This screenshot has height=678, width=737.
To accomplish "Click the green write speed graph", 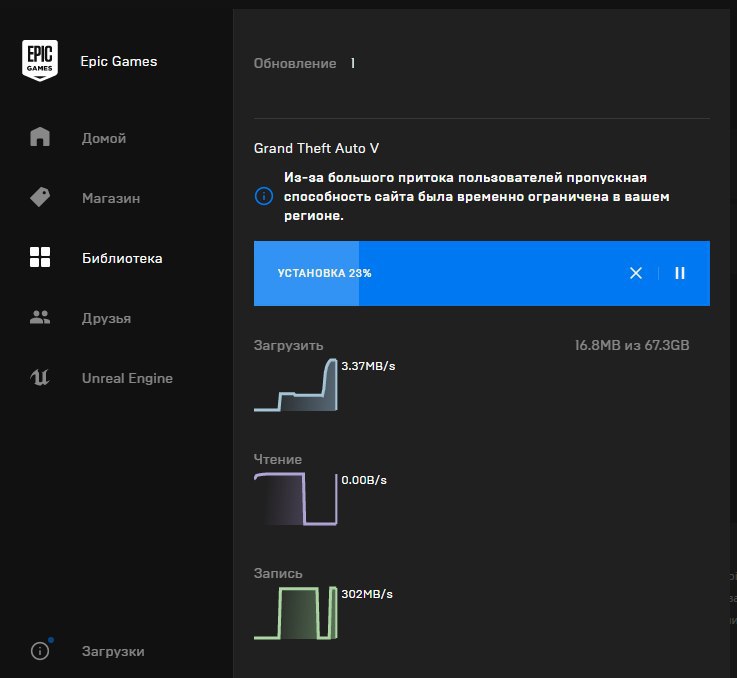I will coord(296,613).
